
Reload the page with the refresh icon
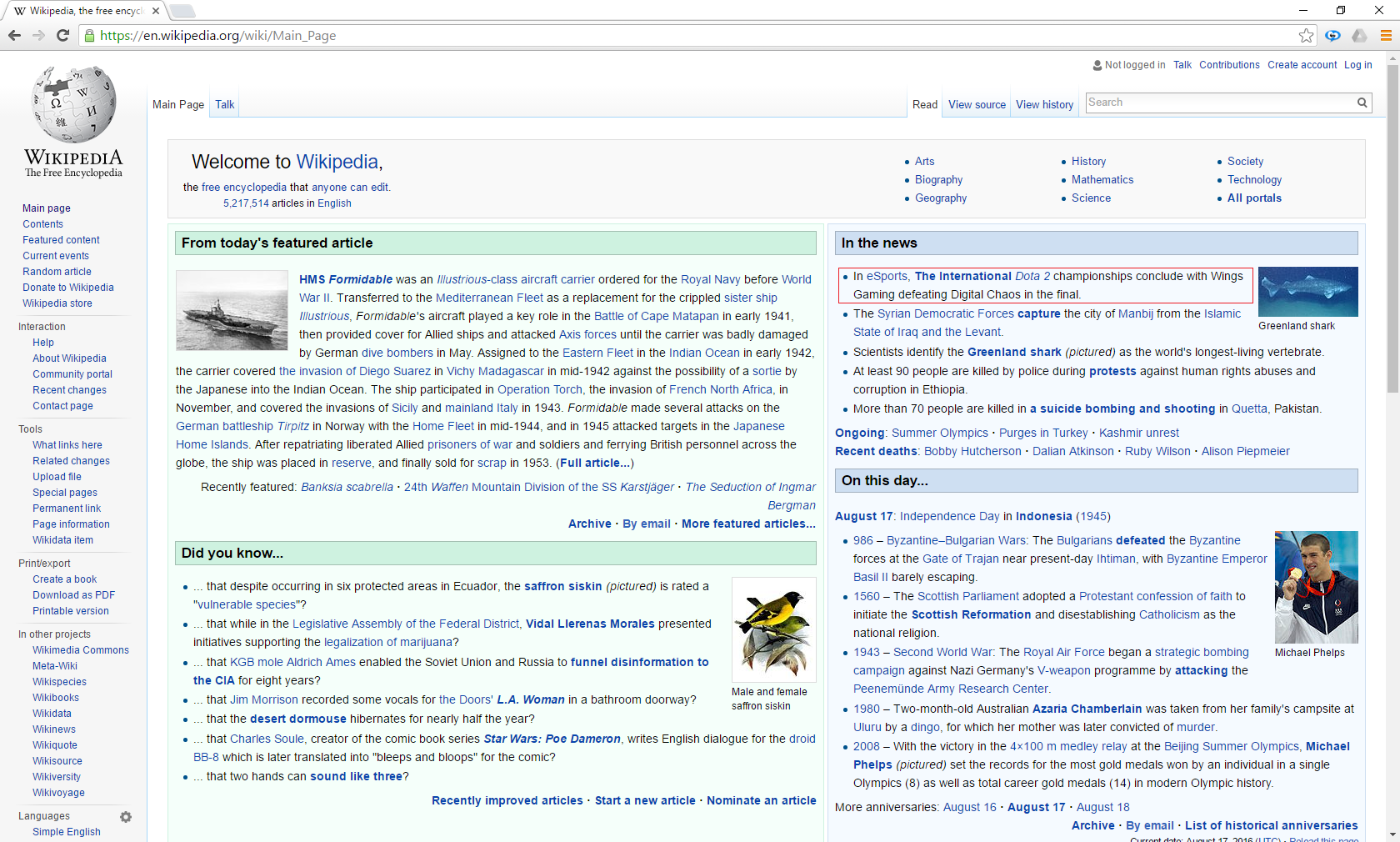point(62,35)
